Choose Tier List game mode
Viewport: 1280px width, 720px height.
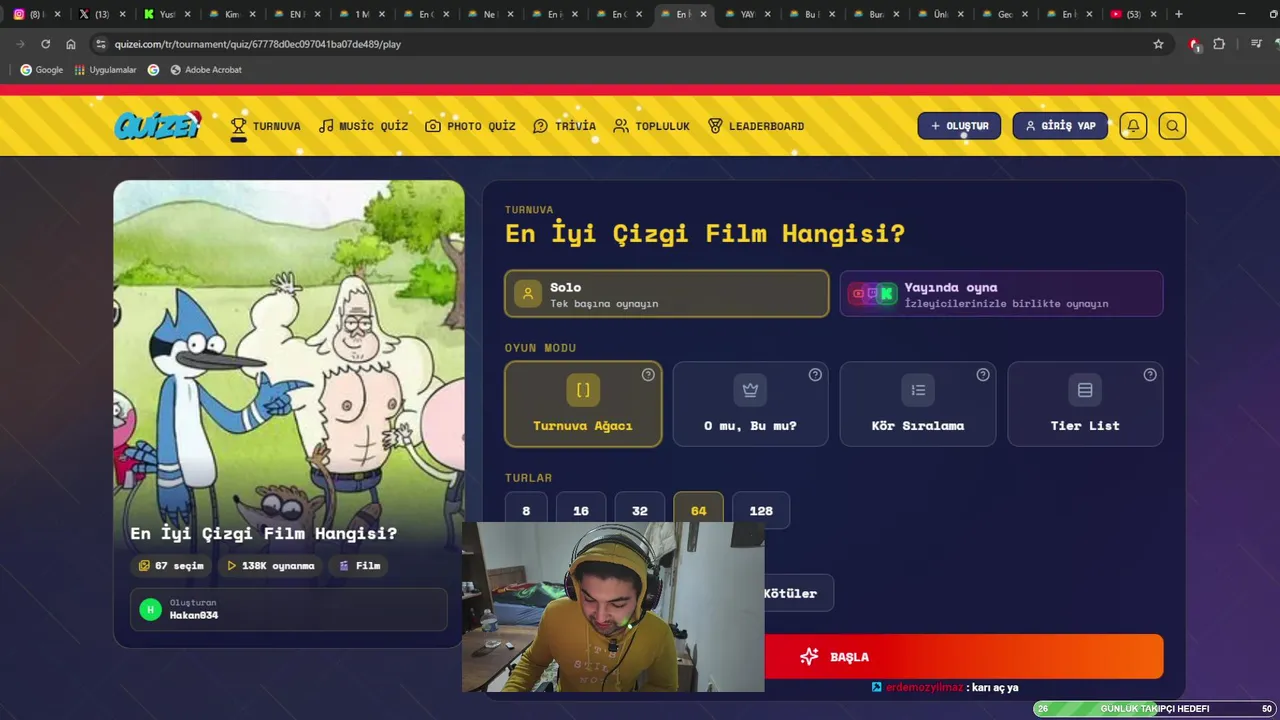tap(1085, 404)
